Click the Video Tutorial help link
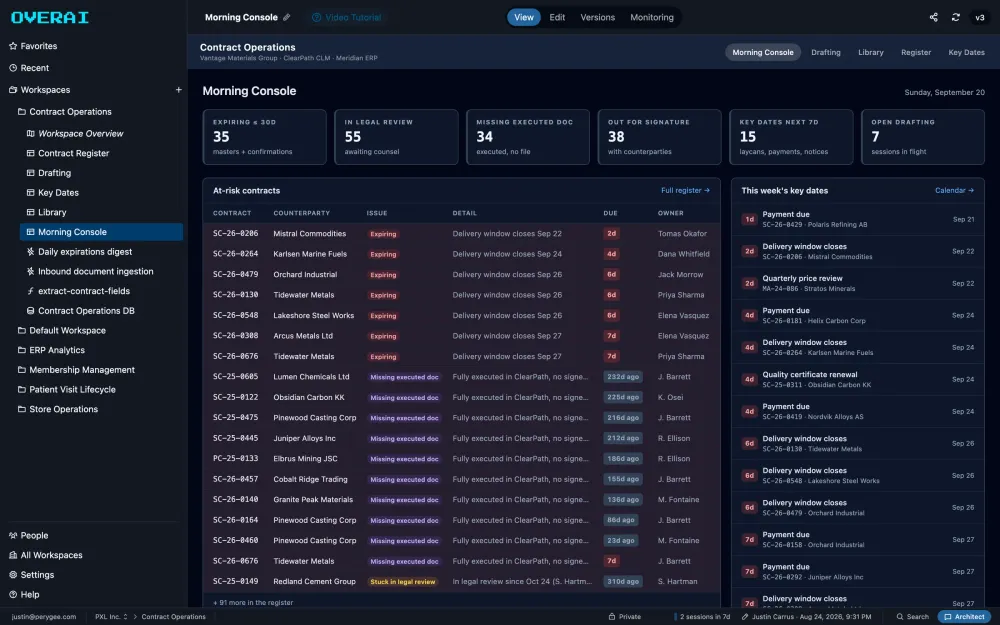1000x625 pixels. click(x=346, y=17)
